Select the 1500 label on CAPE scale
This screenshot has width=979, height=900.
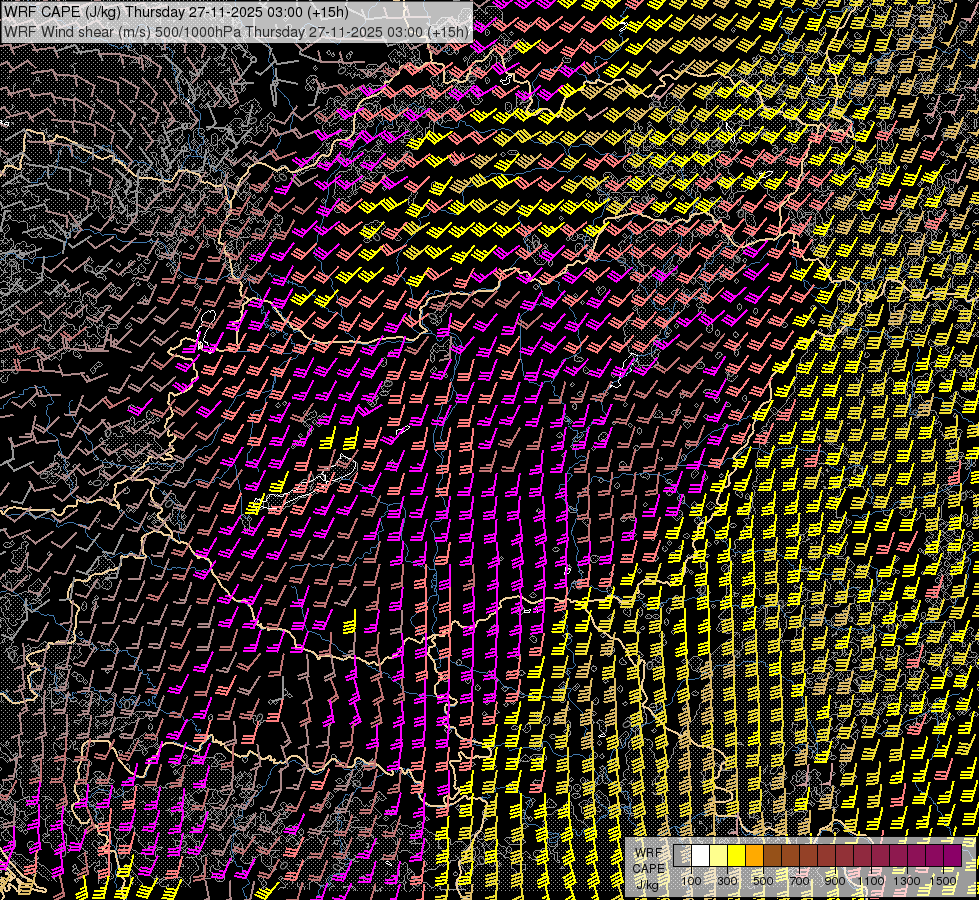click(943, 881)
